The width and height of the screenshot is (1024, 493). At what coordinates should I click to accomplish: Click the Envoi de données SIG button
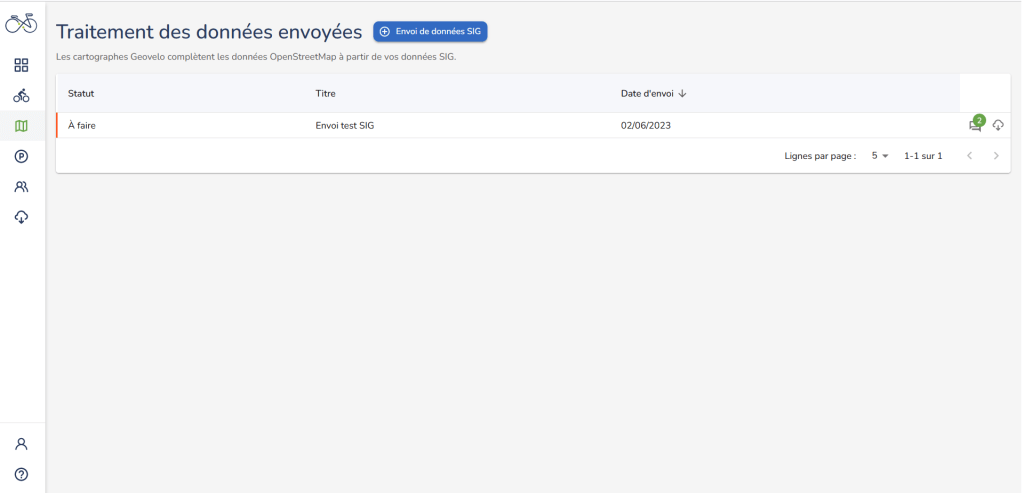coord(430,31)
